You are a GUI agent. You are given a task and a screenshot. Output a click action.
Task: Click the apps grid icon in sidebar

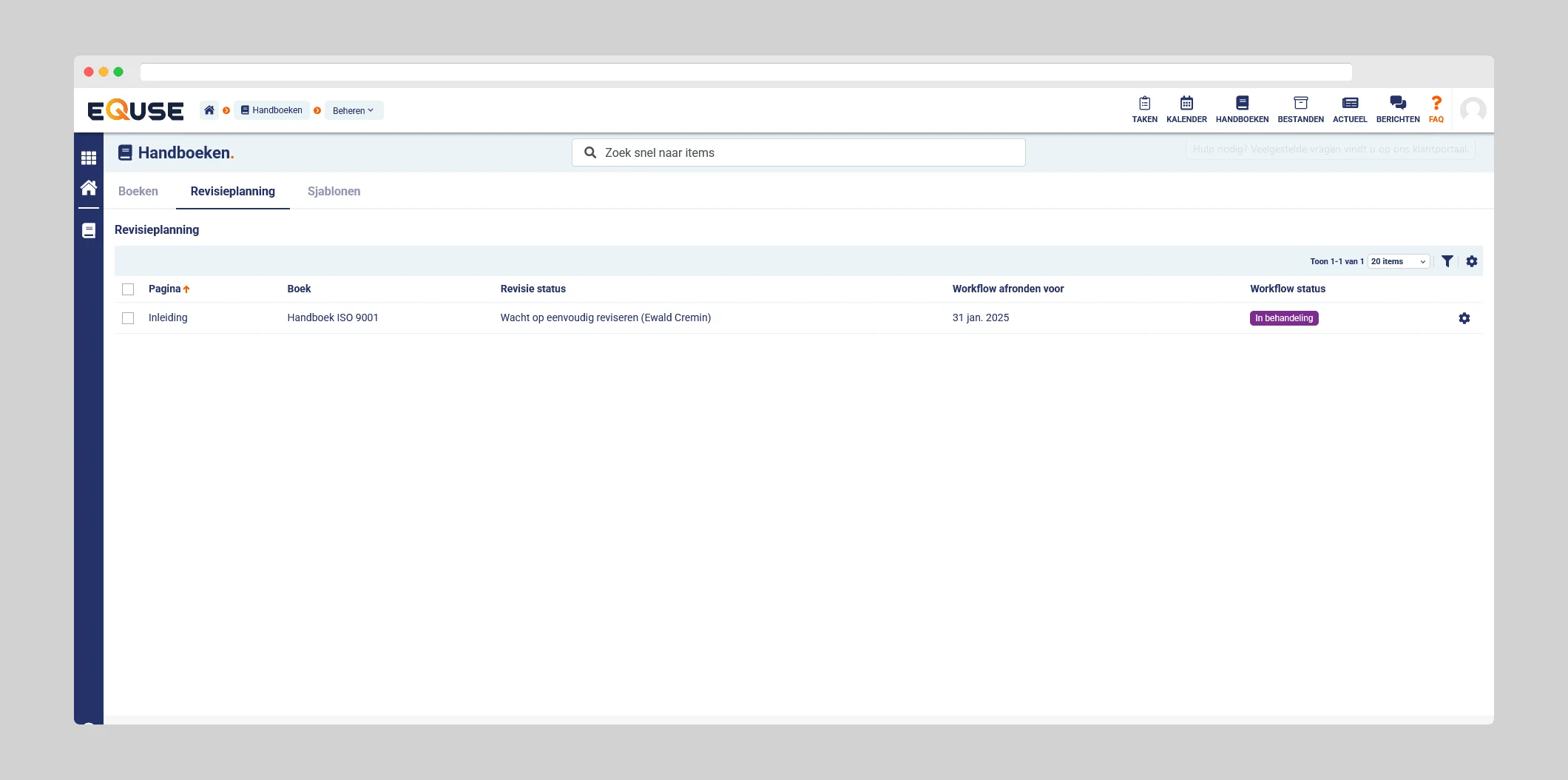click(89, 158)
